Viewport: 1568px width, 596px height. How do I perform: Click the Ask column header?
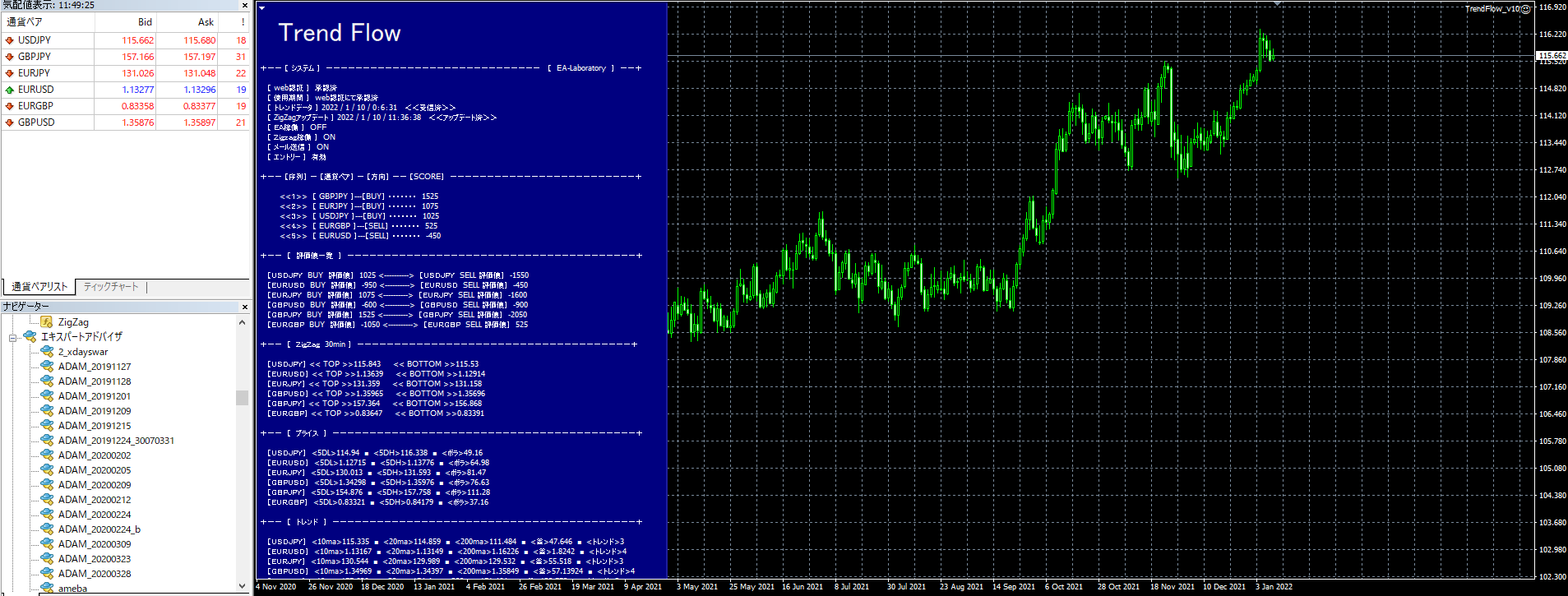[x=206, y=22]
